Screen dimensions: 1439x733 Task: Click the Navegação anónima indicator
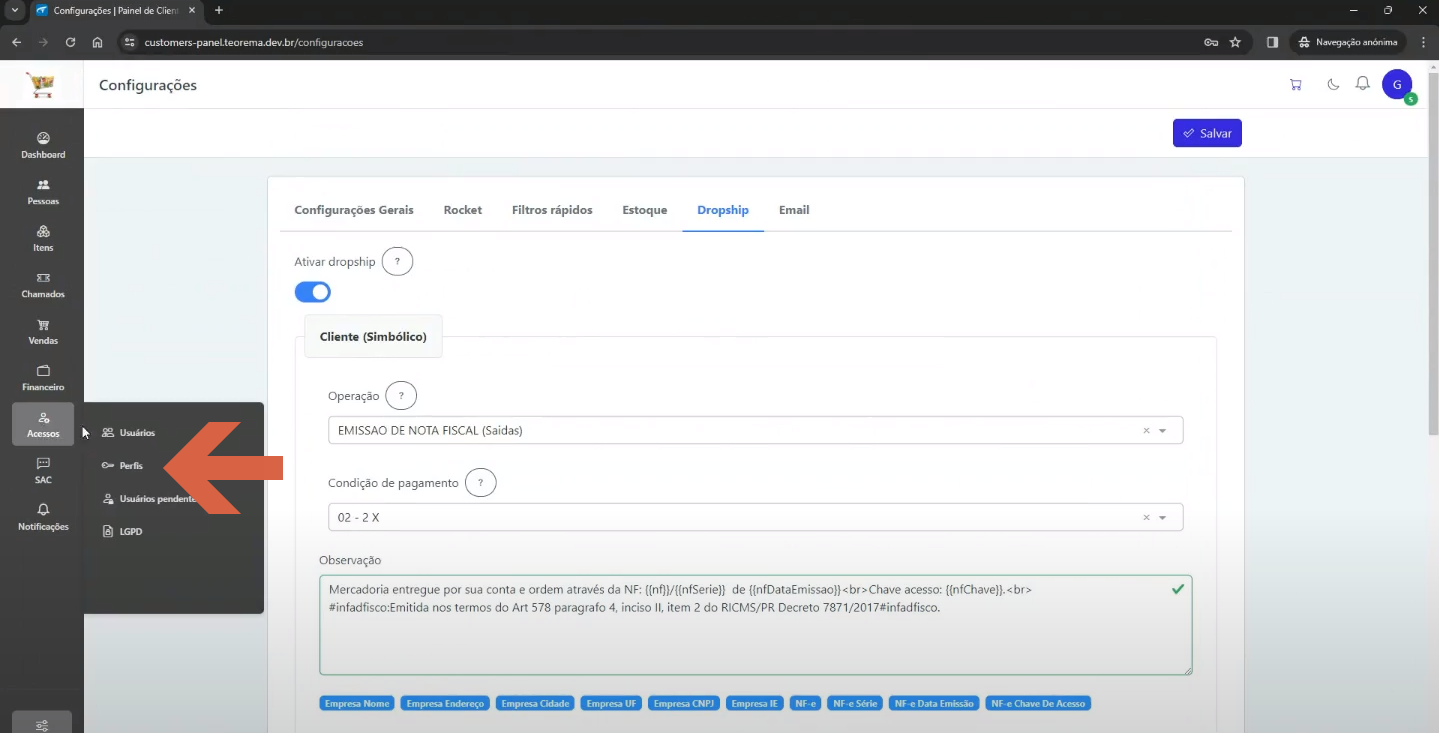[x=1348, y=42]
